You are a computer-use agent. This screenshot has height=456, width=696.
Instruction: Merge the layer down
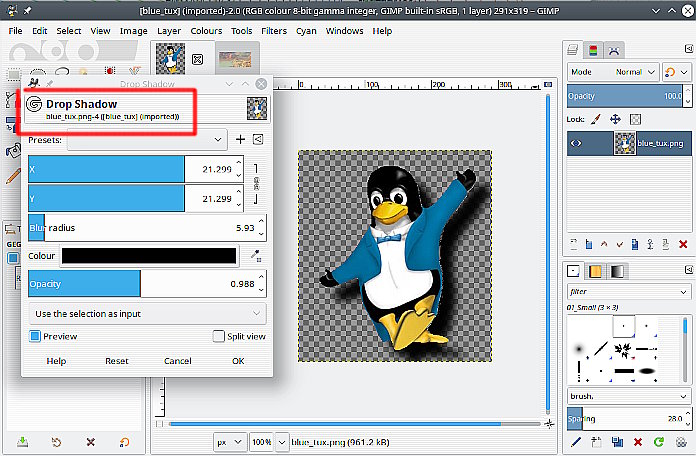tap(666, 244)
